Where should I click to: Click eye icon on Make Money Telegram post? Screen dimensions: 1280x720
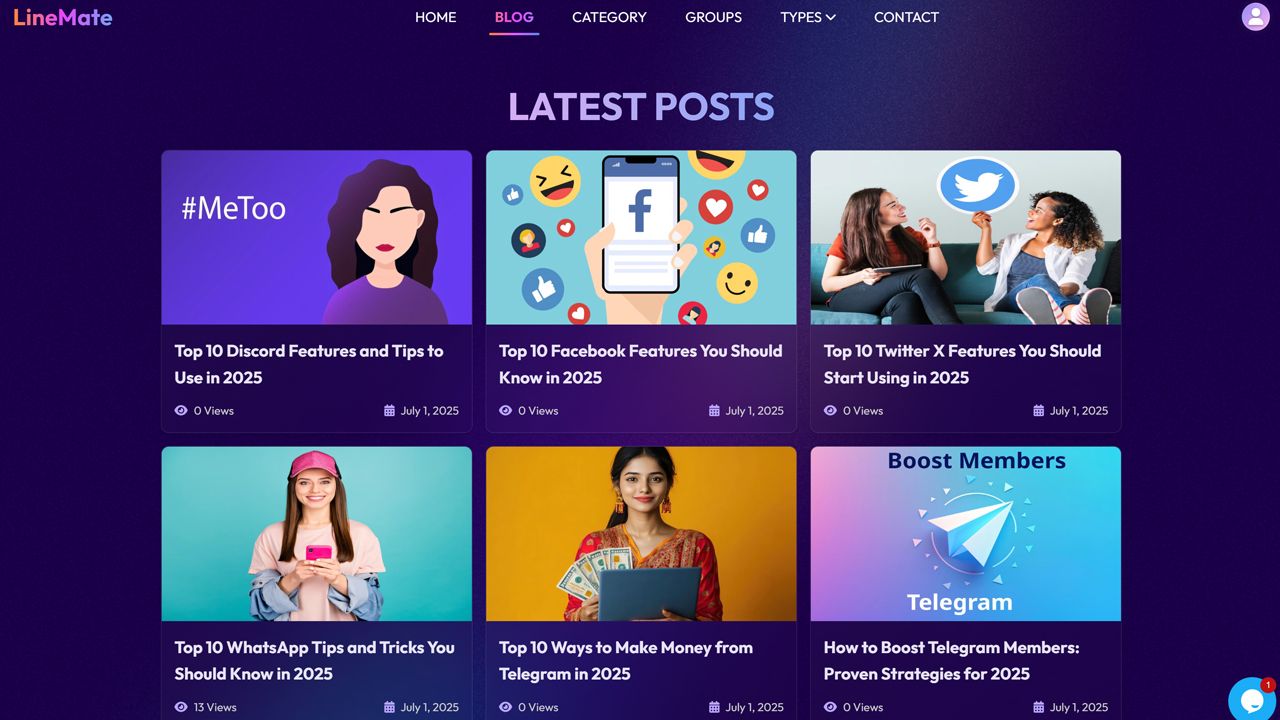pyautogui.click(x=505, y=707)
